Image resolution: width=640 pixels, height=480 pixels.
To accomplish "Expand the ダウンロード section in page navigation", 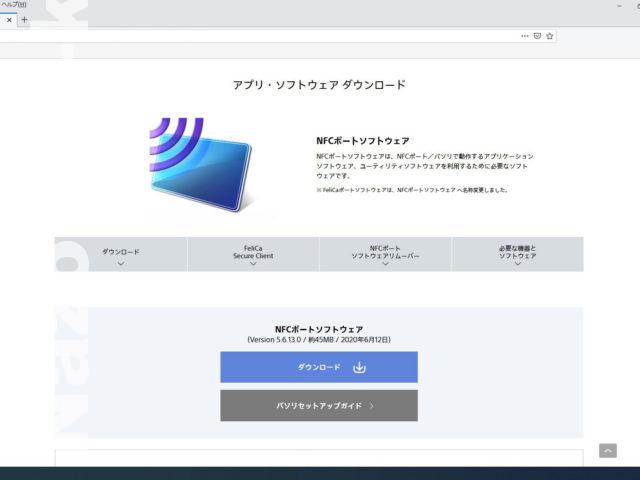I will coord(121,254).
